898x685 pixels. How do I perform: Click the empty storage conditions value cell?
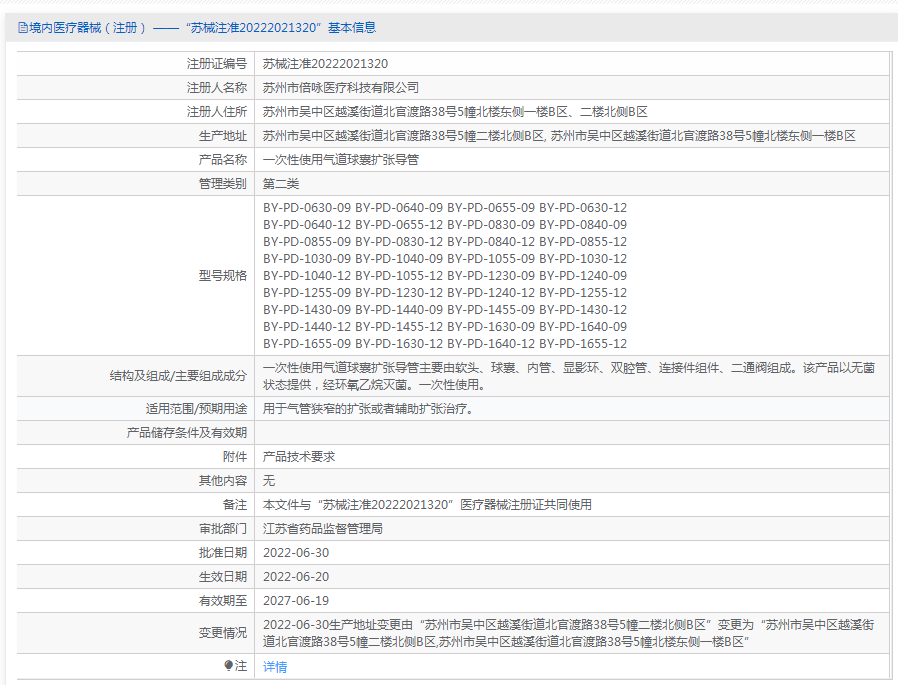572,433
